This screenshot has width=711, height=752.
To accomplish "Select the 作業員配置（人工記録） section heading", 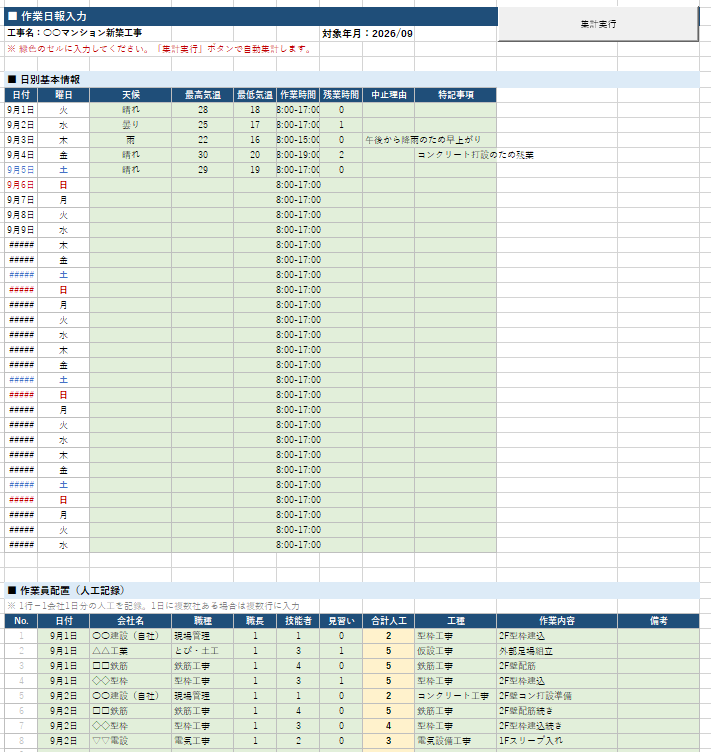I will (352, 590).
